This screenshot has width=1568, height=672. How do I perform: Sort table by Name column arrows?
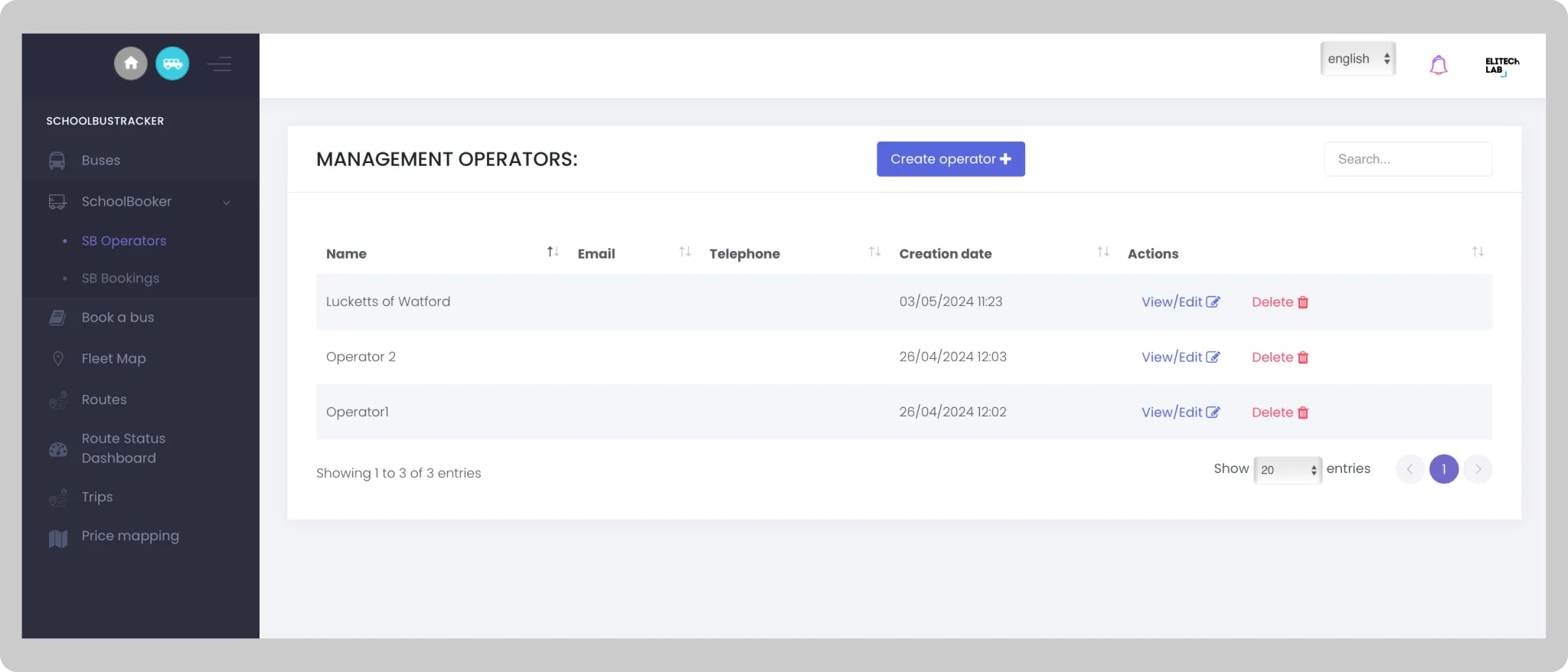pyautogui.click(x=553, y=252)
